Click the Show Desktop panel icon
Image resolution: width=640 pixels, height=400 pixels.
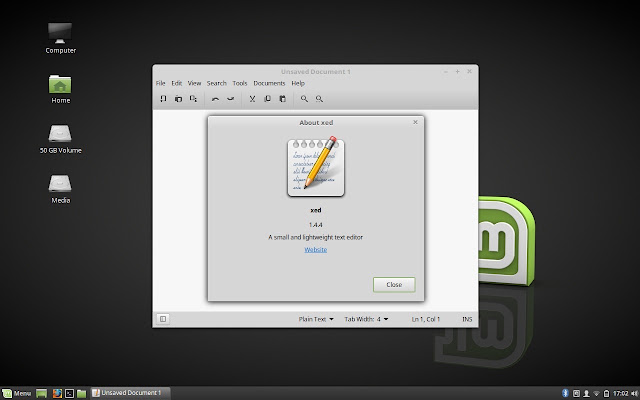tap(42, 393)
